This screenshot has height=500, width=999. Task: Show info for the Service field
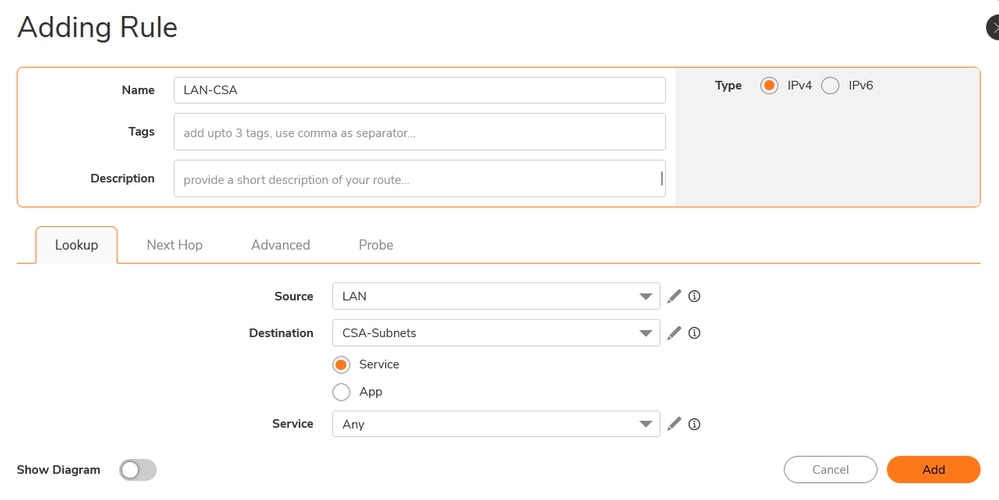[694, 424]
